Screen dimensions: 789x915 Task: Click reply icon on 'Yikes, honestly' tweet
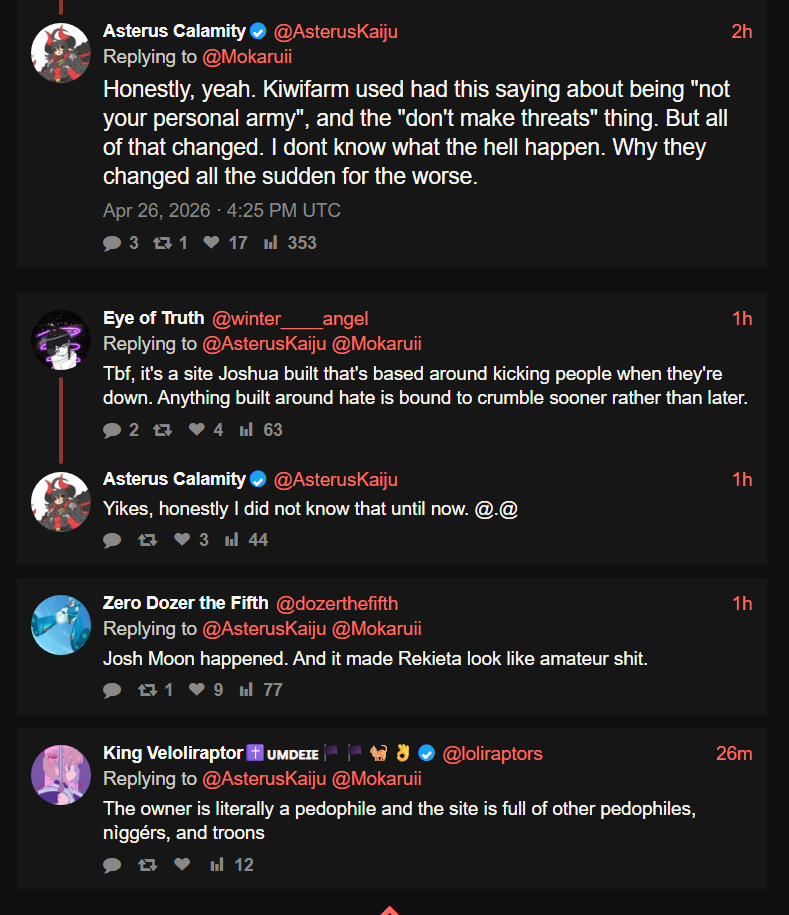pos(111,540)
